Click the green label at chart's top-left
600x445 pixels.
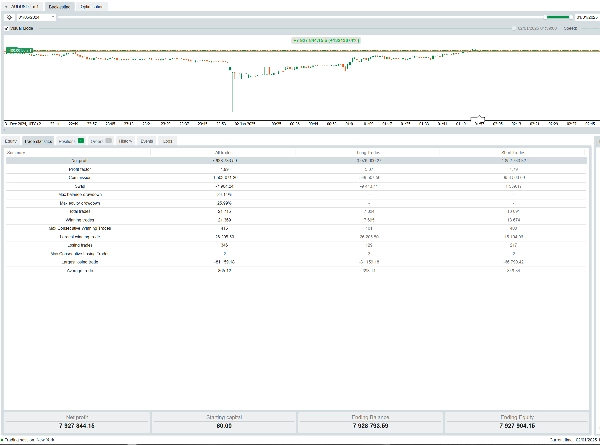(15, 49)
